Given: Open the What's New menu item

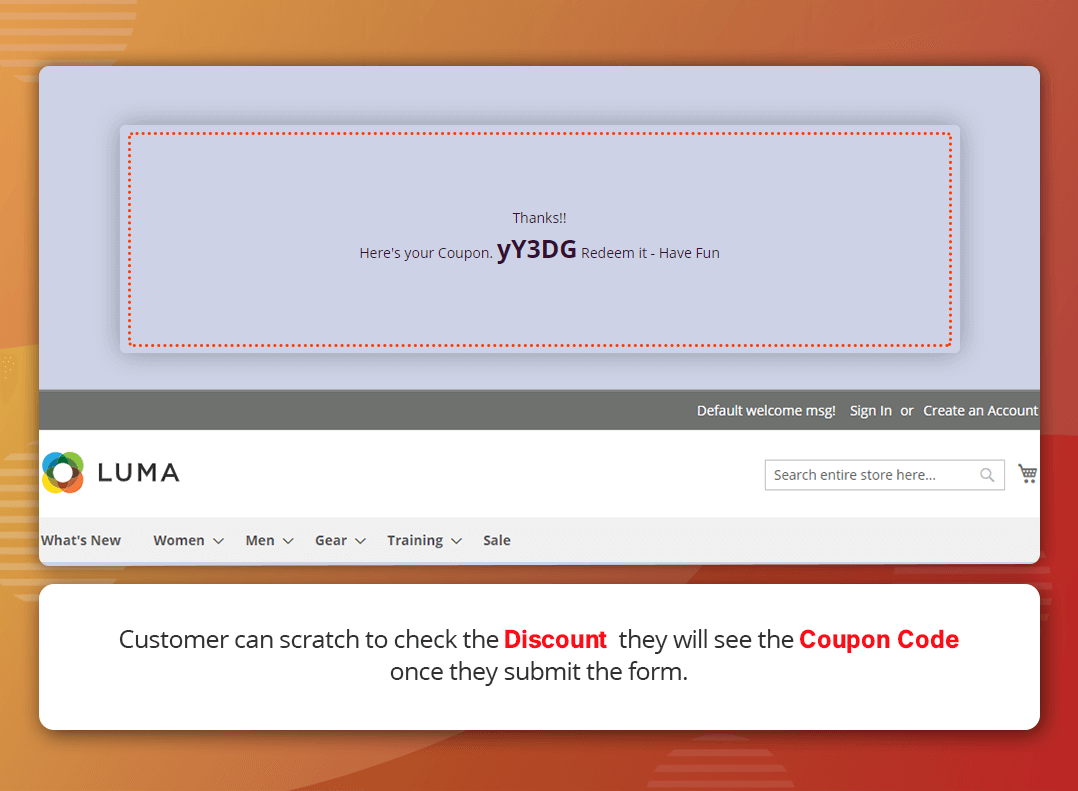Looking at the screenshot, I should click(81, 540).
